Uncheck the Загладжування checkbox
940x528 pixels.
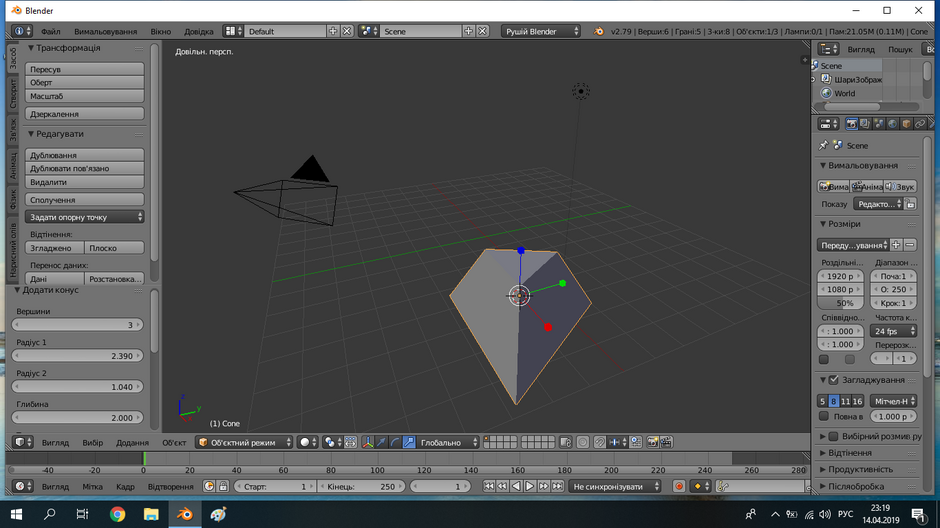(833, 379)
